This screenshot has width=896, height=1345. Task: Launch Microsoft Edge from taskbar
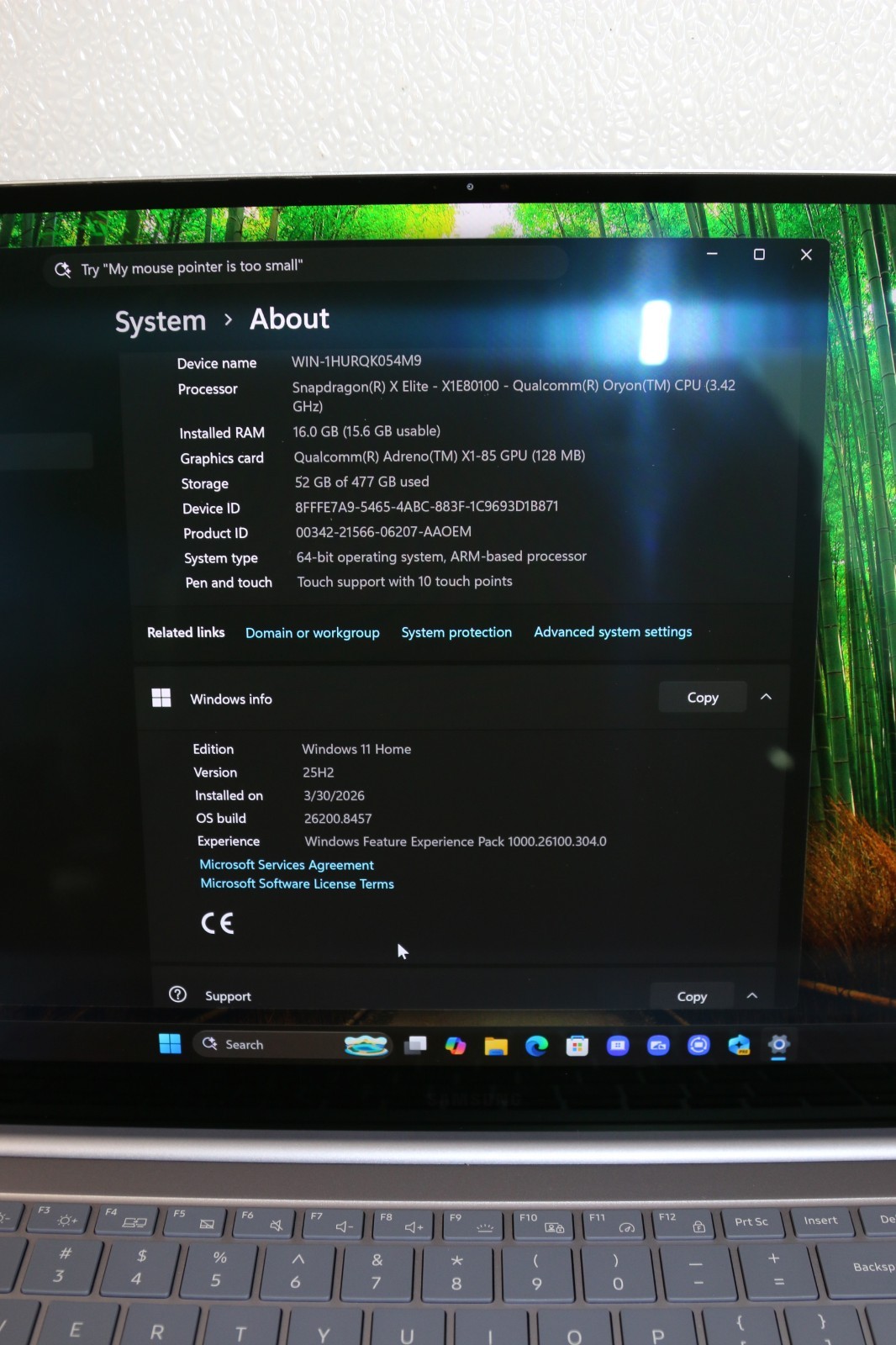point(536,1045)
